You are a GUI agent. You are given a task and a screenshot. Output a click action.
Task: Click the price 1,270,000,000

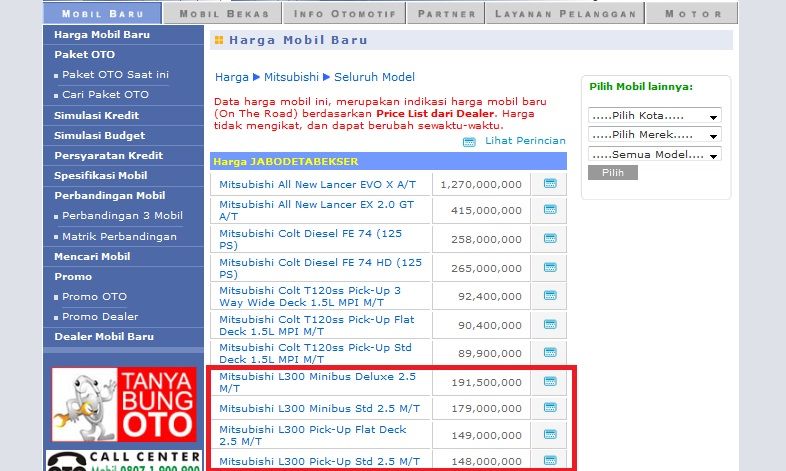tap(481, 184)
